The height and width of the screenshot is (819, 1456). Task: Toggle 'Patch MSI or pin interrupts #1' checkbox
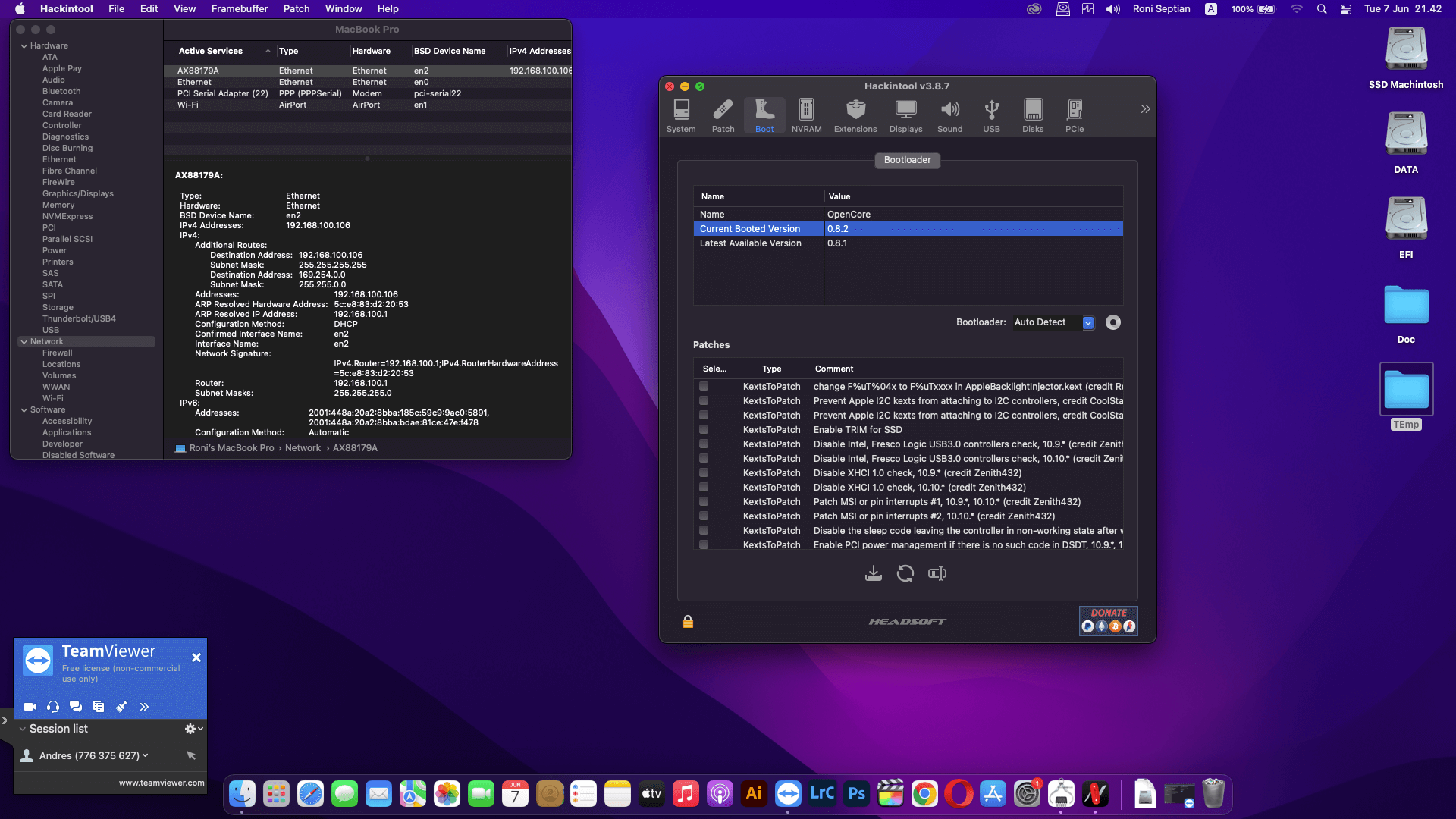coord(704,502)
